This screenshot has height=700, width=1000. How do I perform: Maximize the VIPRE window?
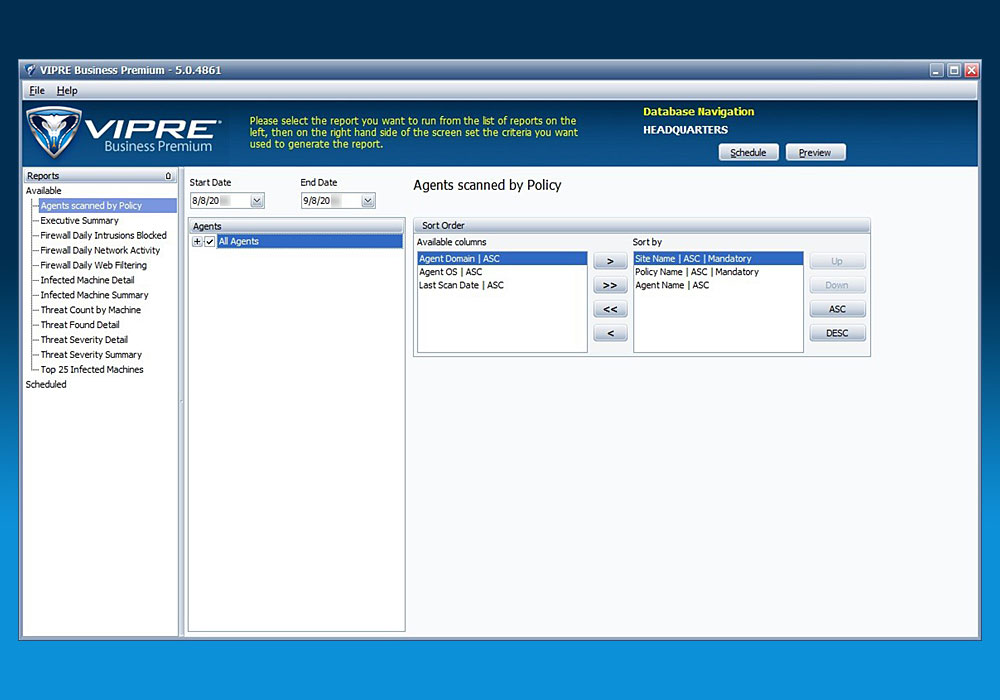[954, 70]
